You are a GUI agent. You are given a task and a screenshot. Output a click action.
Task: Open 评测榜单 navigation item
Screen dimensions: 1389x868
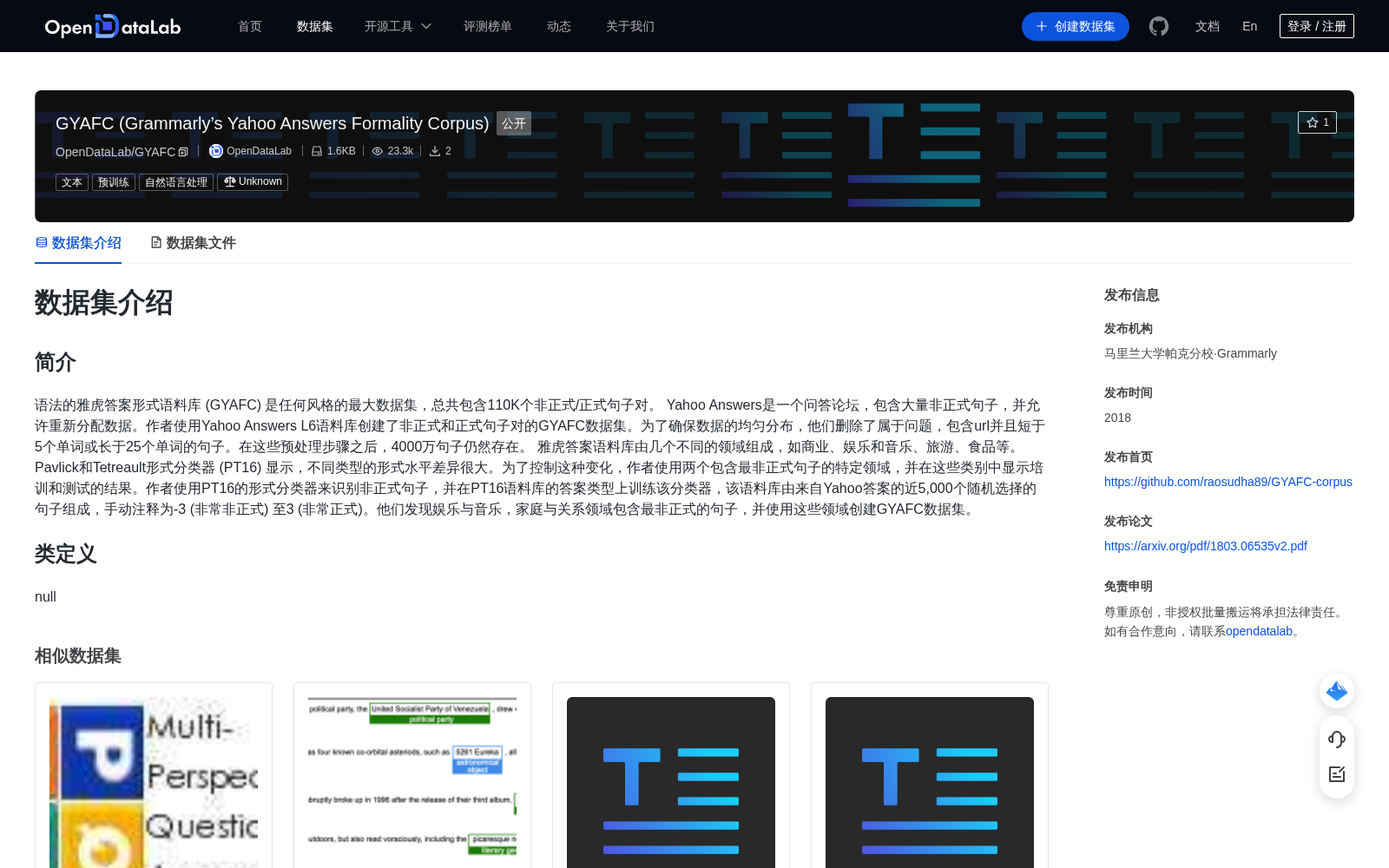click(x=488, y=26)
